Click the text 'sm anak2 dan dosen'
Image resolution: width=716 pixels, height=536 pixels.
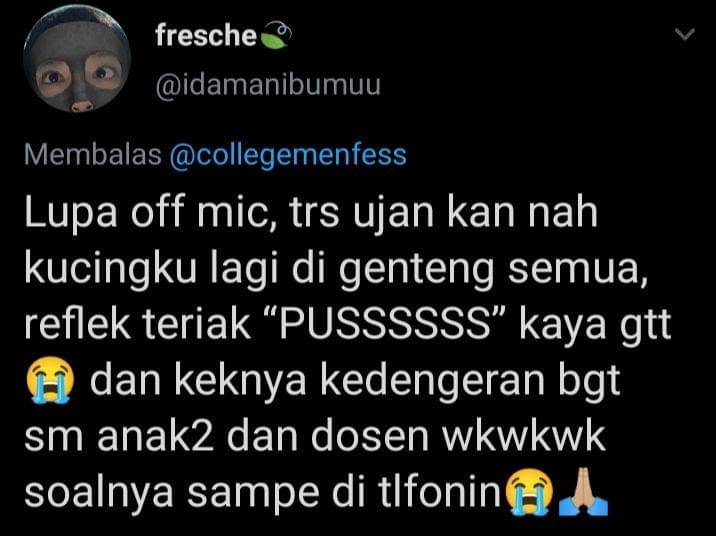tap(226, 437)
